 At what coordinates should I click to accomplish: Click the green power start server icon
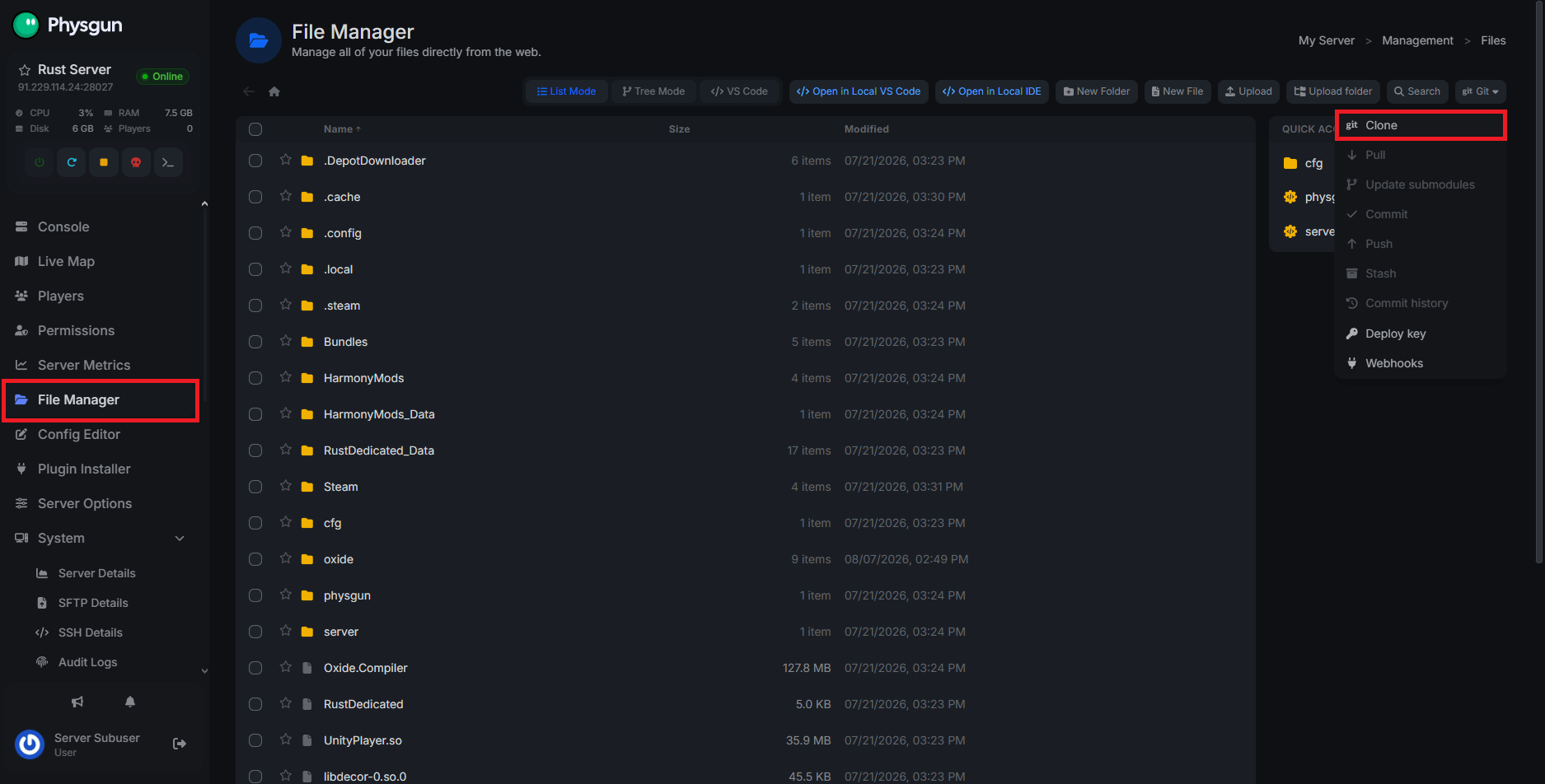tap(39, 162)
